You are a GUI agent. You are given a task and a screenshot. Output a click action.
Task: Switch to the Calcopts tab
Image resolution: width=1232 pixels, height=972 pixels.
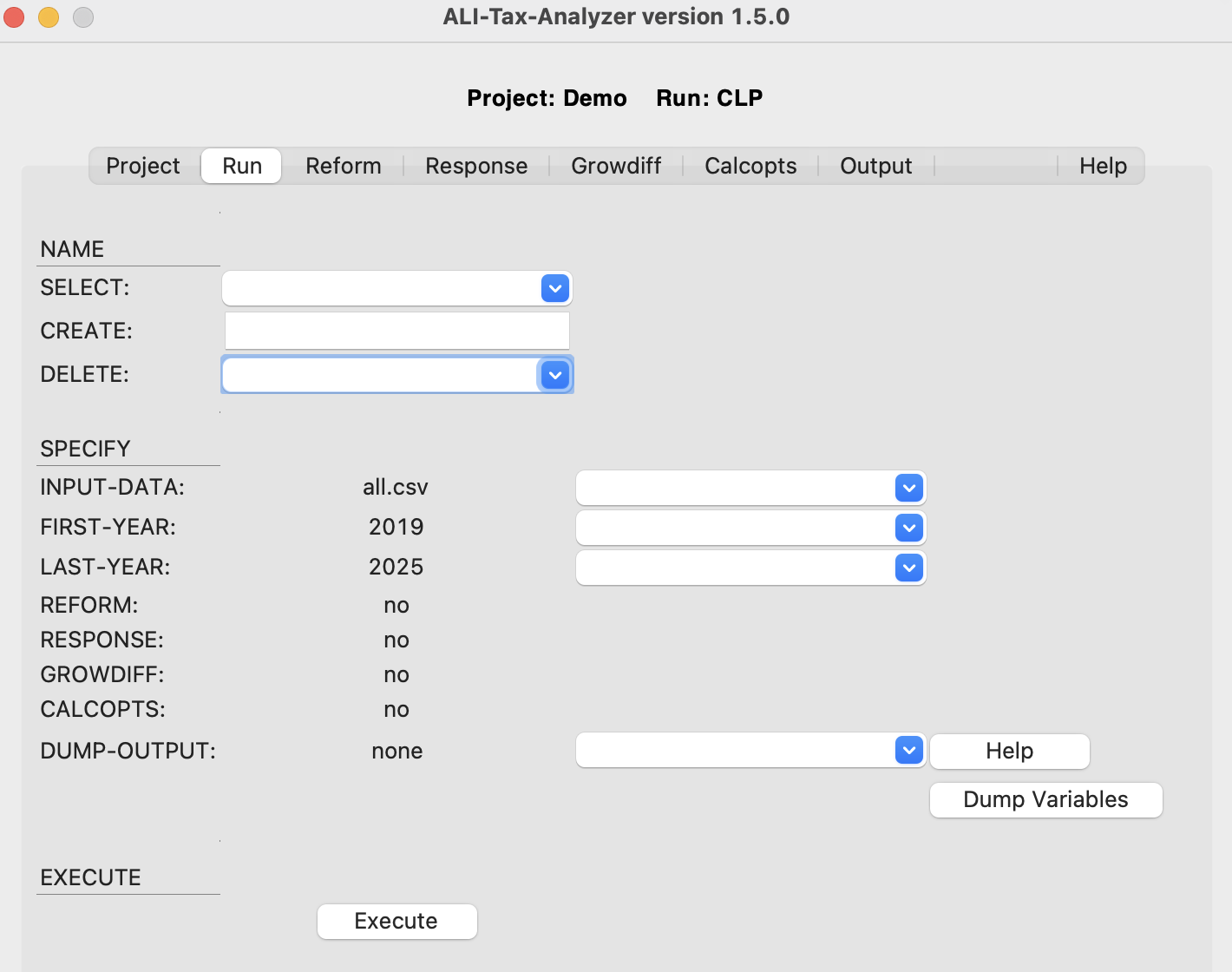pyautogui.click(x=750, y=165)
